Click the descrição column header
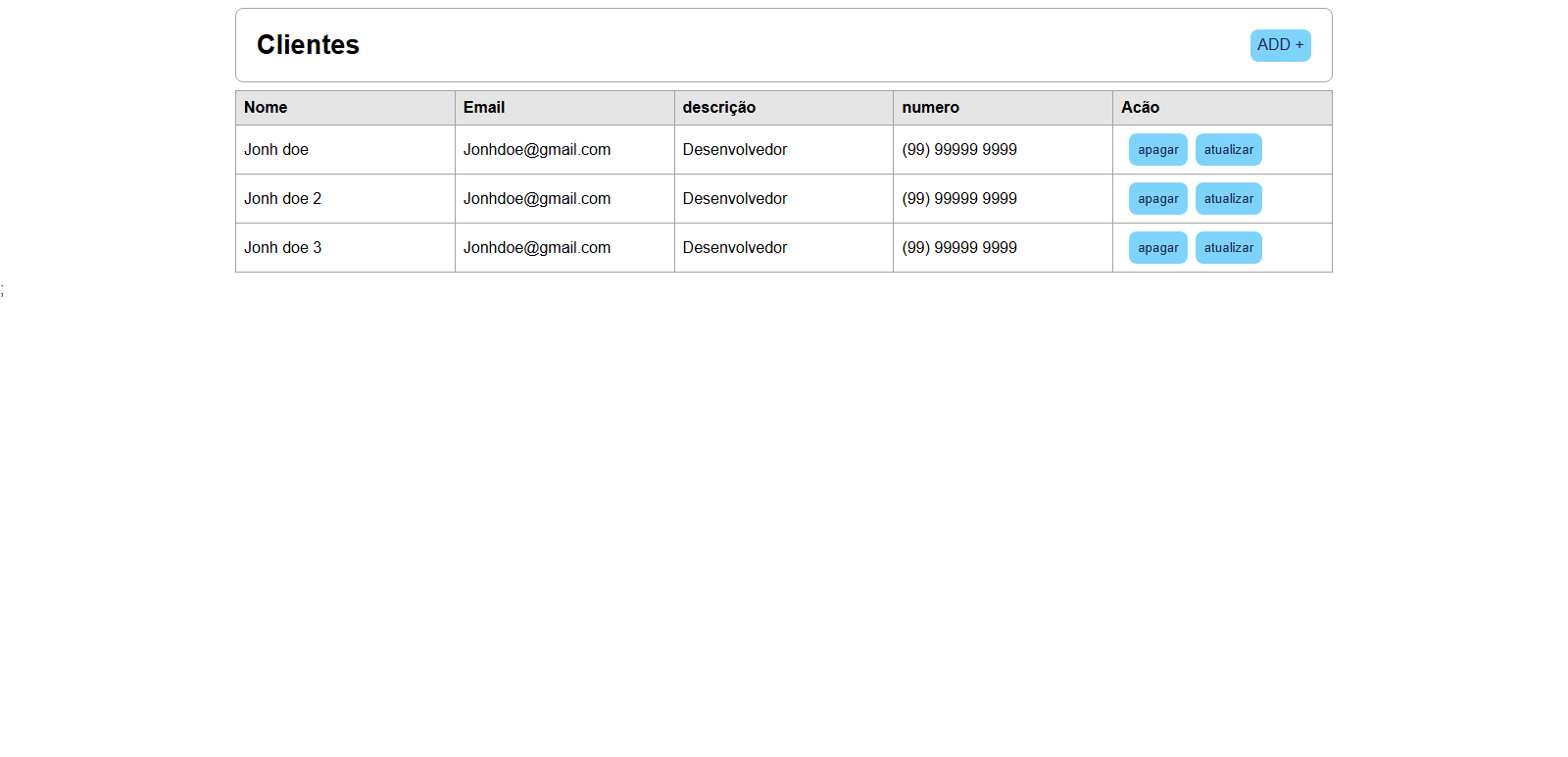The image size is (1568, 757). point(718,108)
